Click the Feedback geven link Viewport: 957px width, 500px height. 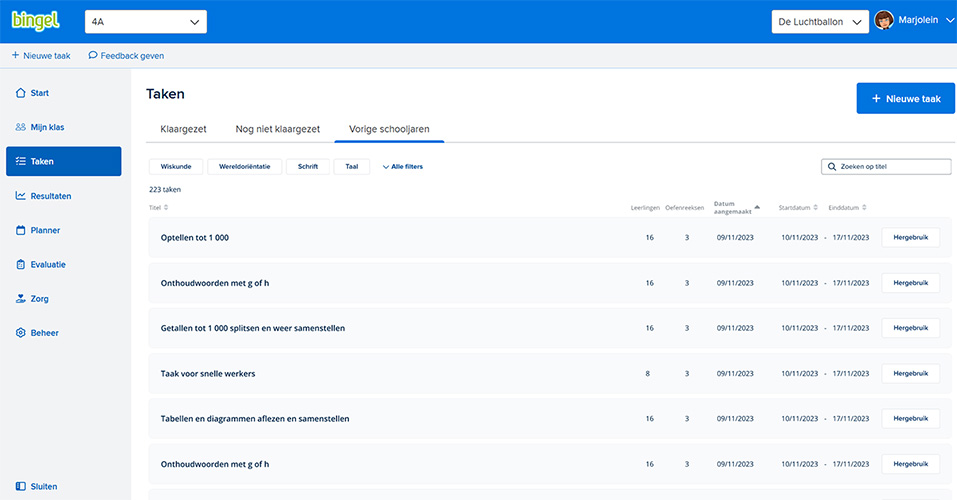pyautogui.click(x=126, y=56)
